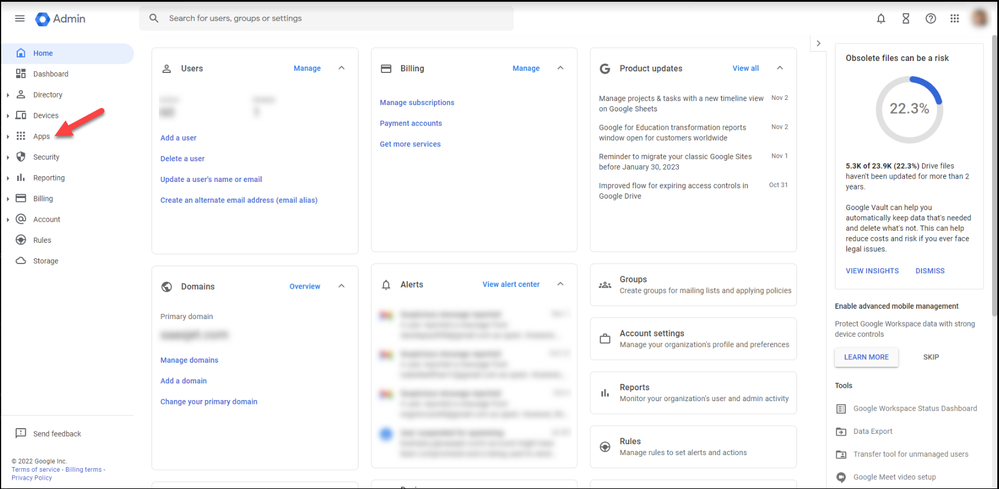Image resolution: width=999 pixels, height=489 pixels.
Task: Open the Account settings card
Action: (x=693, y=339)
